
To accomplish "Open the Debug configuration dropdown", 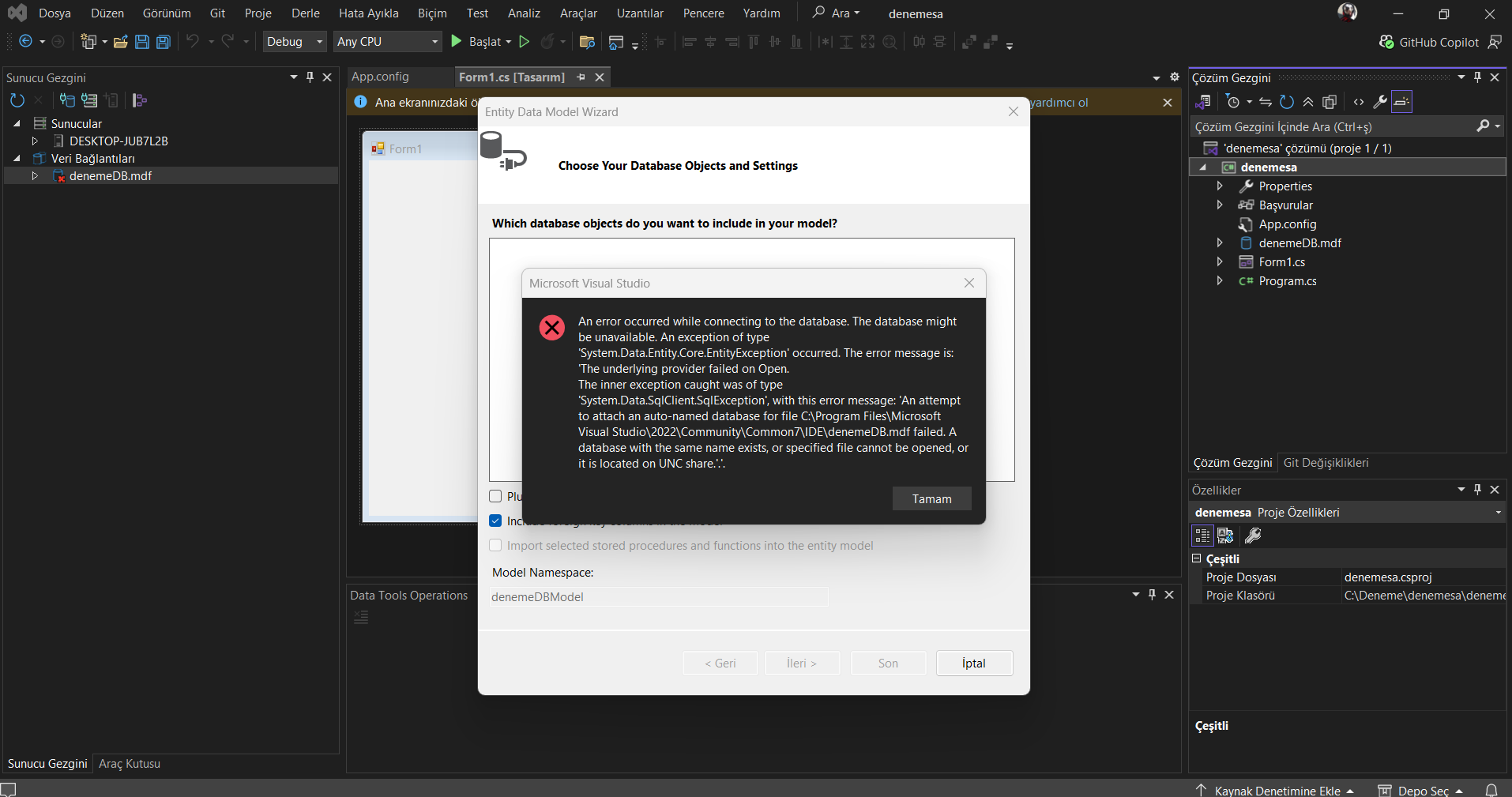I will pos(295,41).
